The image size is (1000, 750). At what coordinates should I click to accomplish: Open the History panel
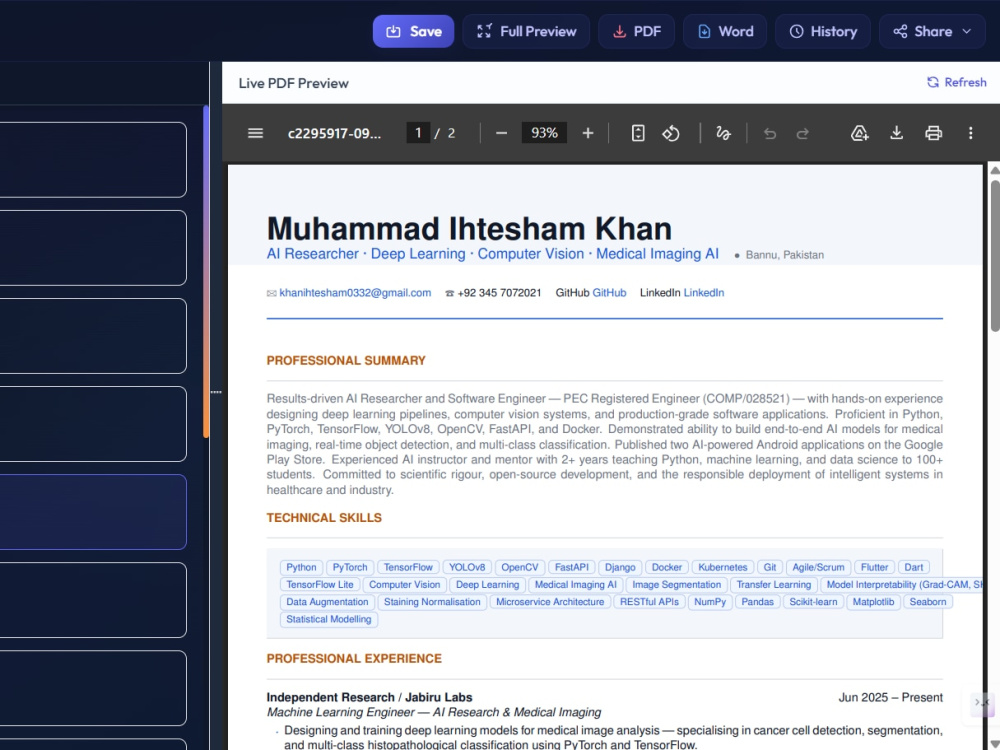click(823, 31)
